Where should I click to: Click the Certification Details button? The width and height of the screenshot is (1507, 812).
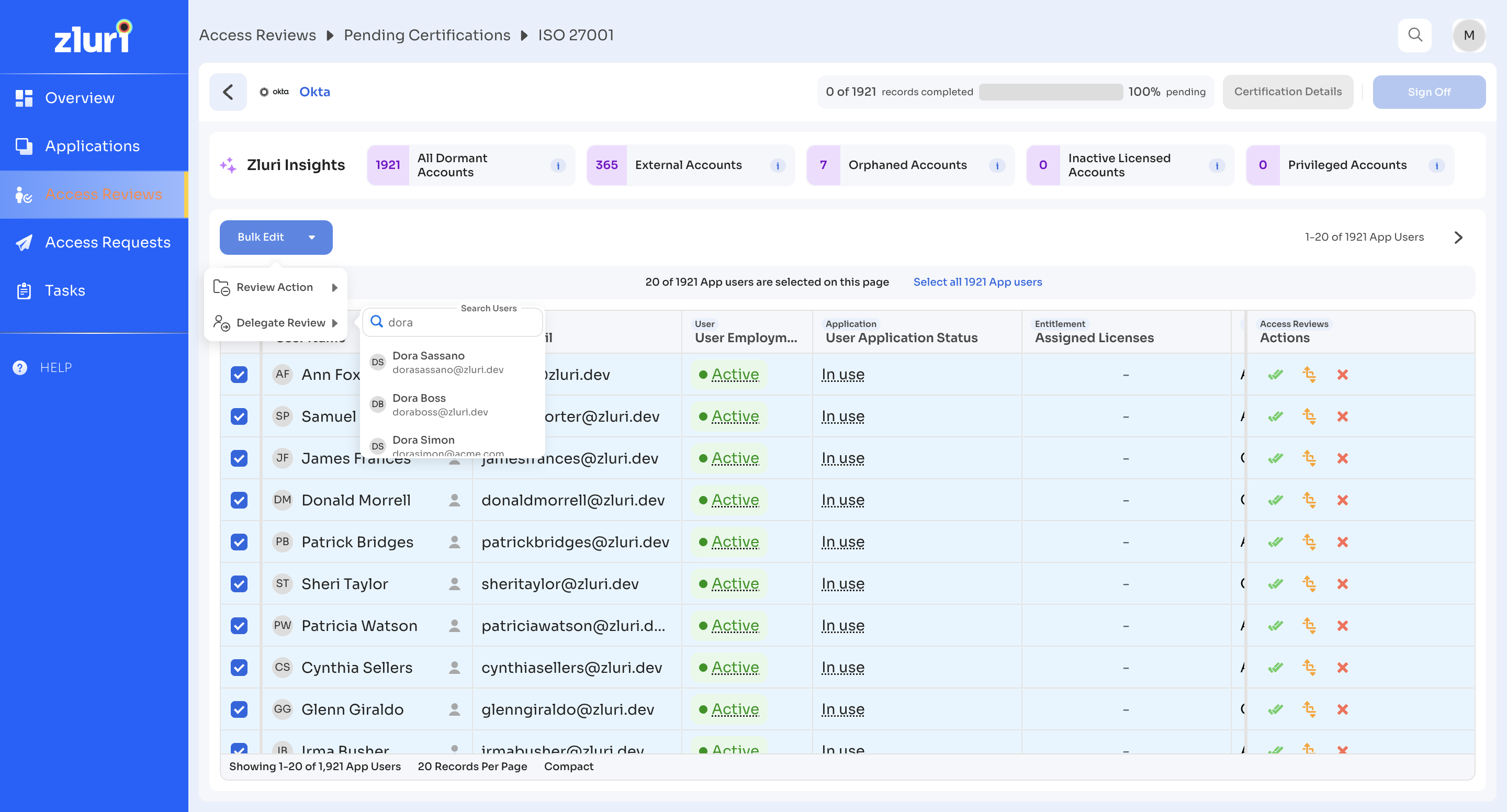pyautogui.click(x=1287, y=92)
